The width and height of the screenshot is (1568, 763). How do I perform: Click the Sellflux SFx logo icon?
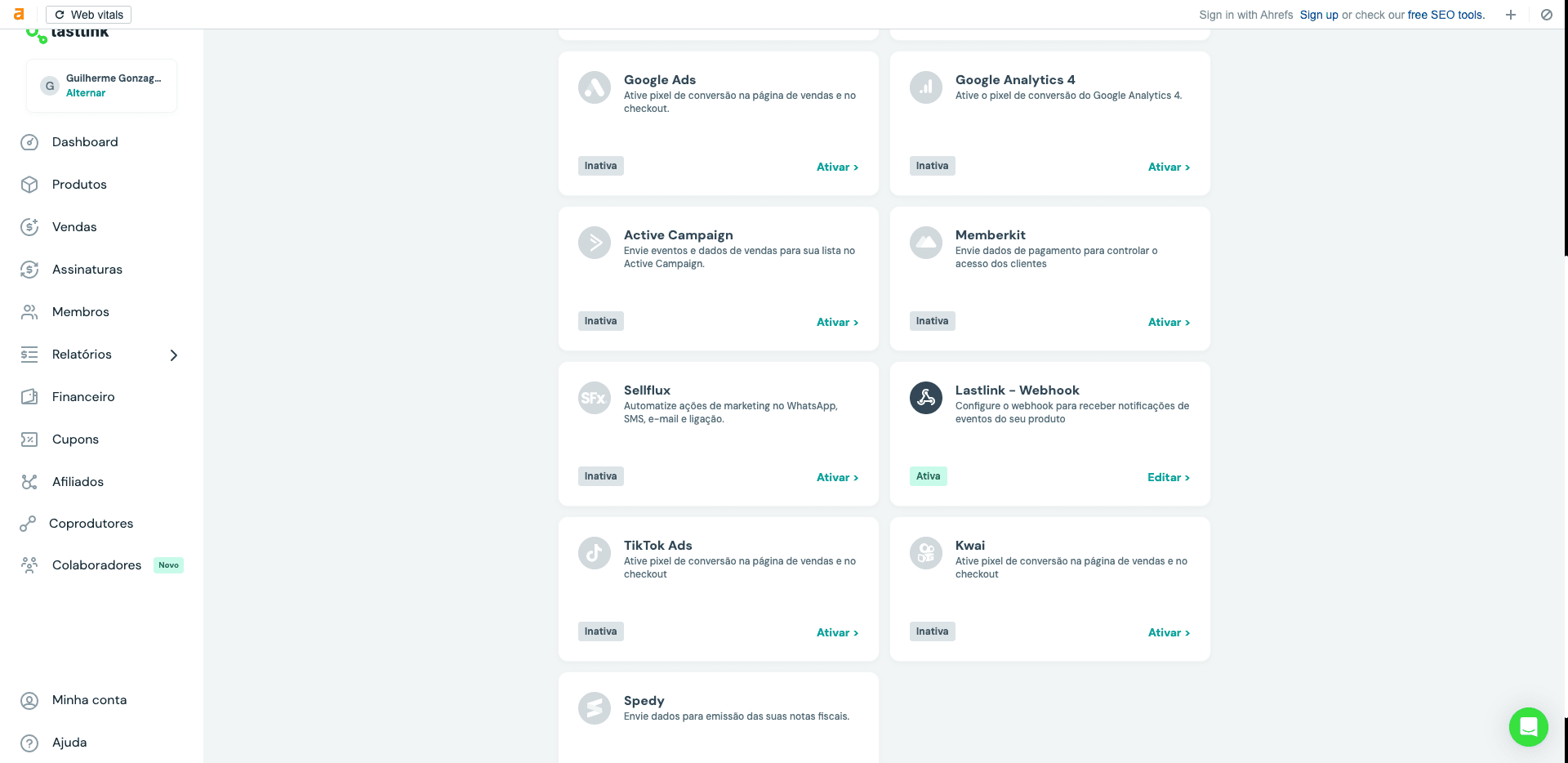[x=595, y=398]
